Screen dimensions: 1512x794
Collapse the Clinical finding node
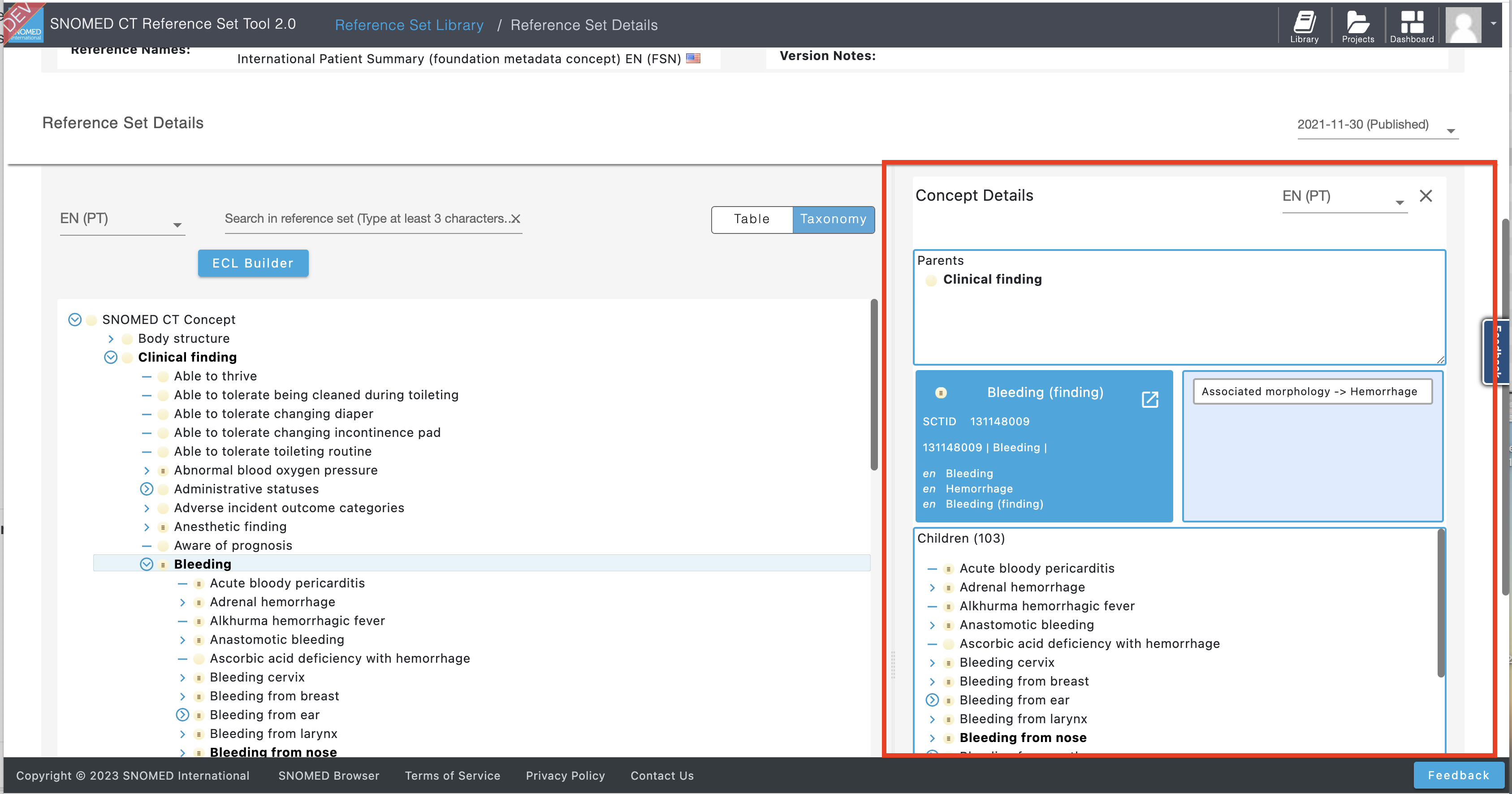(110, 358)
